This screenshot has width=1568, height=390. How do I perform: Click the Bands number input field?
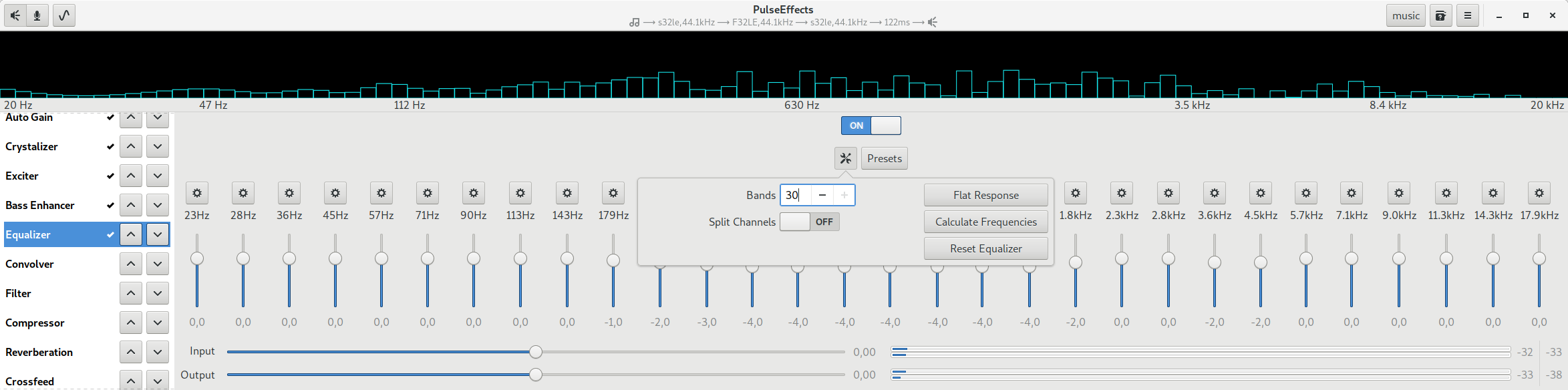click(x=796, y=195)
